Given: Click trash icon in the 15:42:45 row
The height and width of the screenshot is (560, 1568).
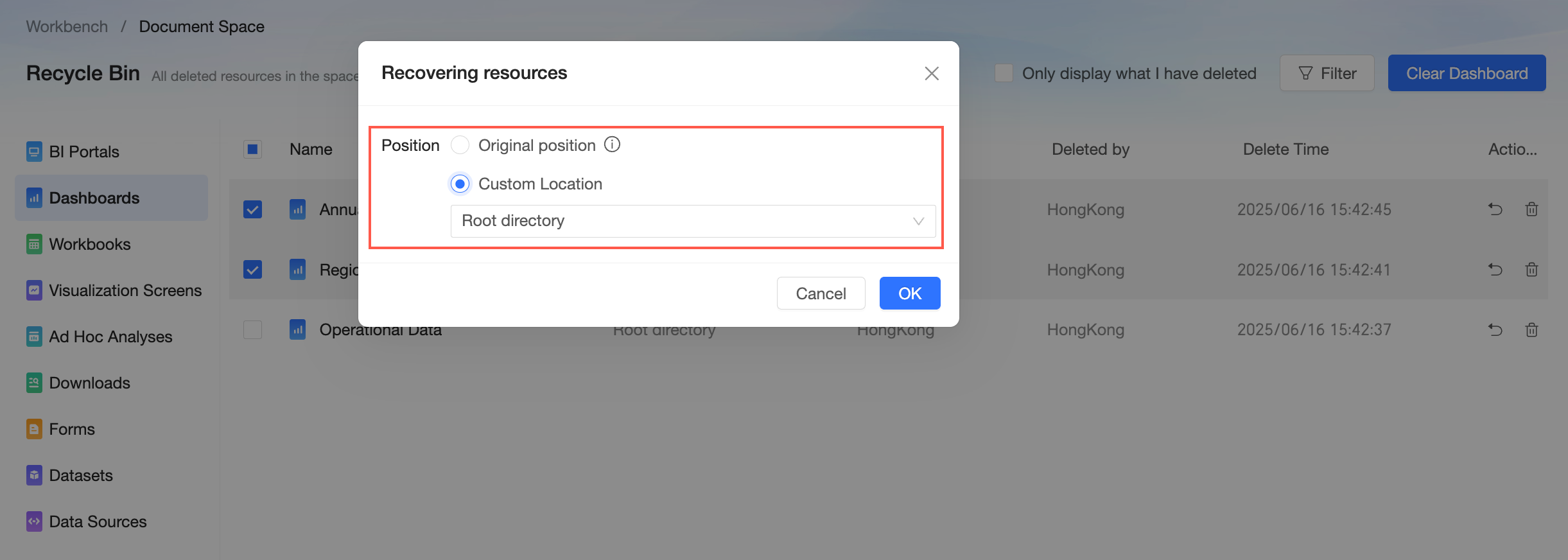Looking at the screenshot, I should tap(1531, 209).
